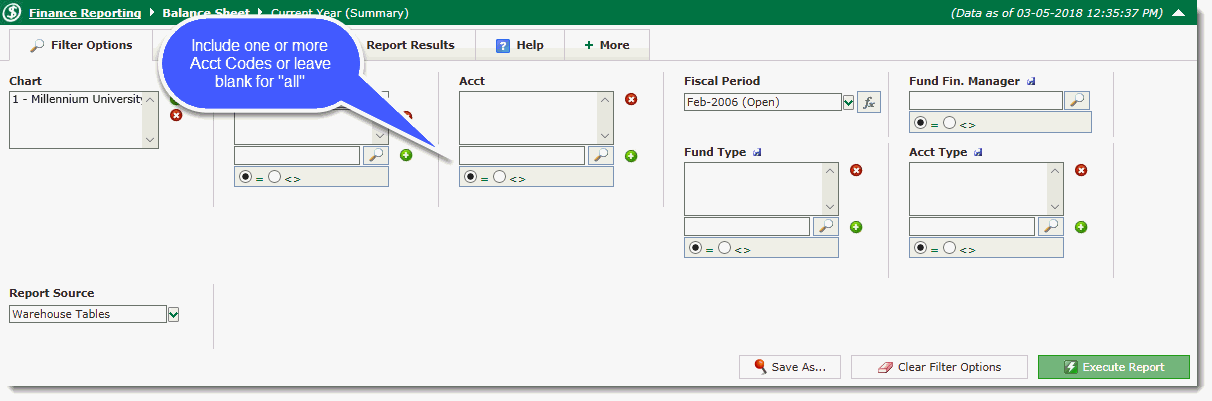
Task: Collapse the report panel with header arrow
Action: click(x=1179, y=13)
